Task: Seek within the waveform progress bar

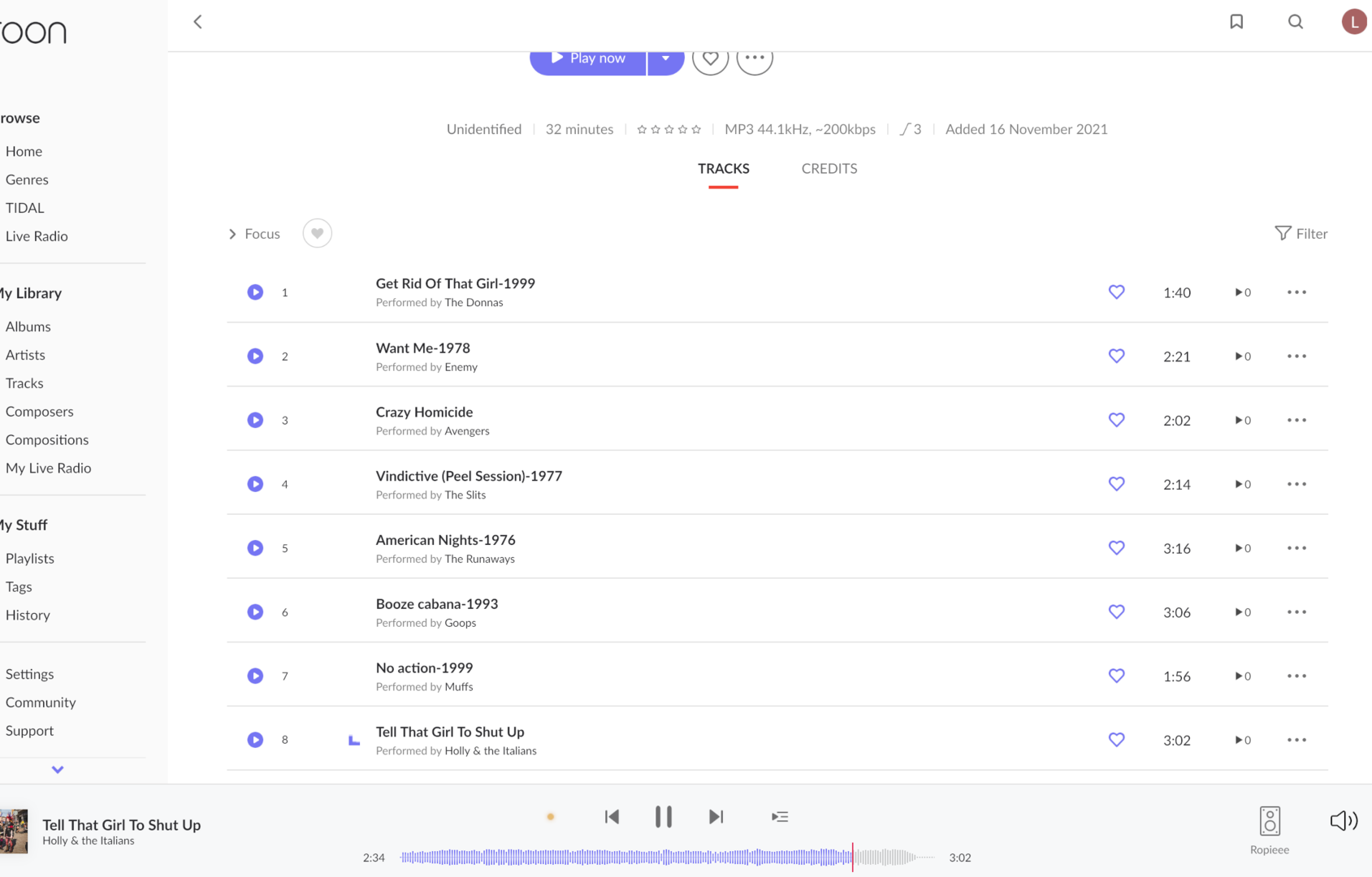Action: 668,858
